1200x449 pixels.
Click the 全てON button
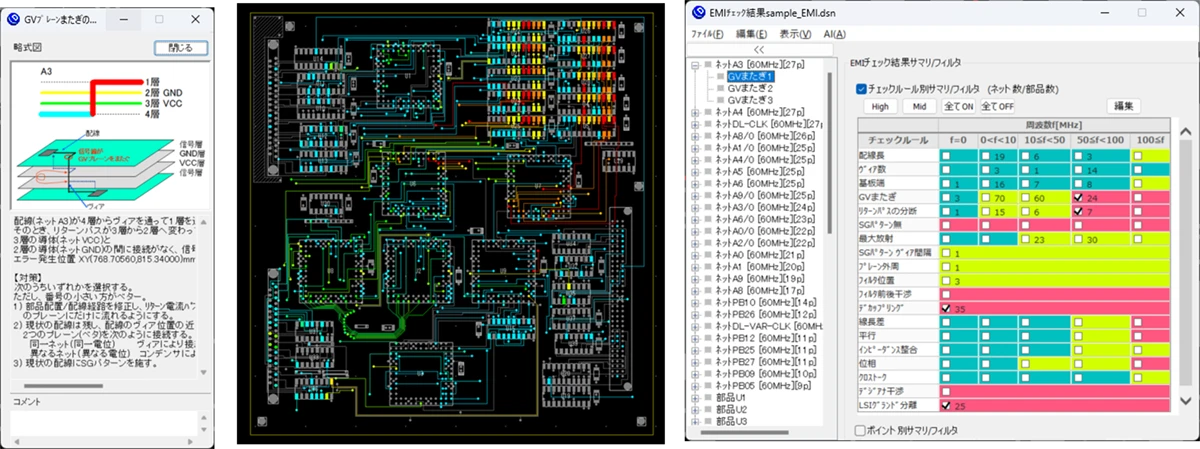click(x=958, y=106)
